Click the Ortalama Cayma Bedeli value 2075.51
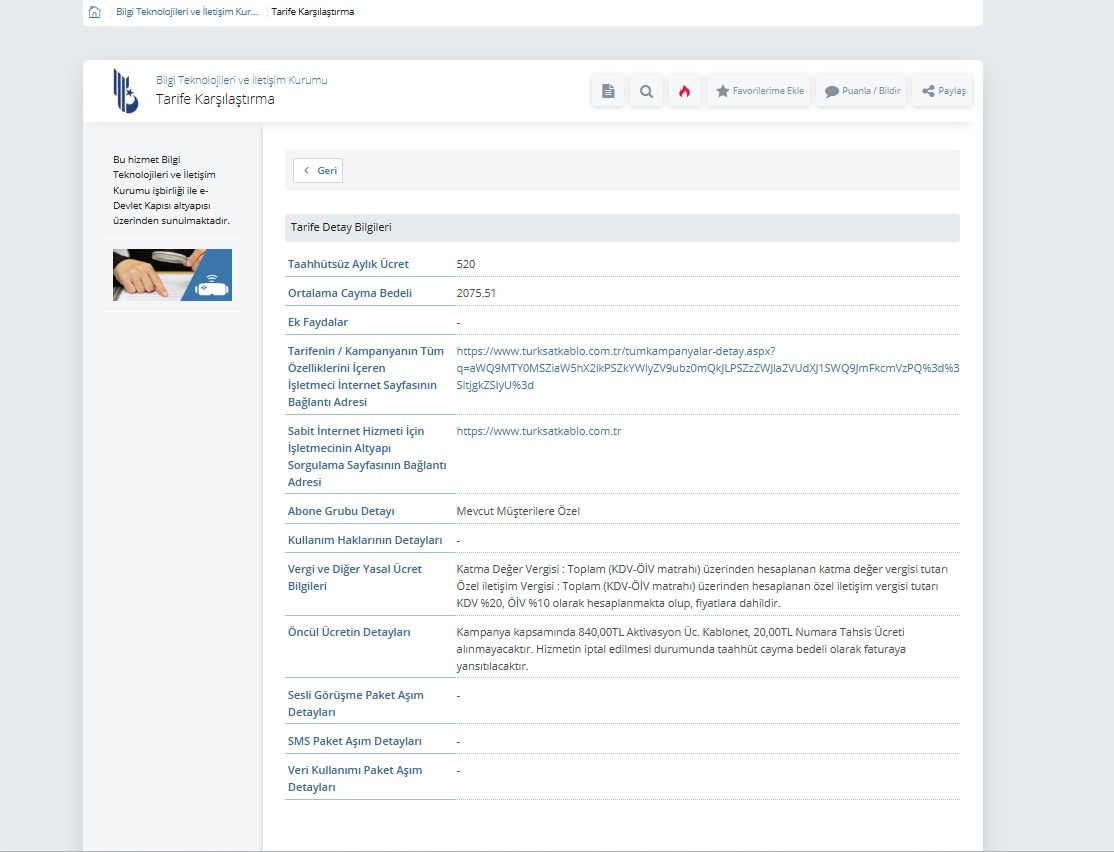Viewport: 1114px width, 852px height. tap(476, 293)
